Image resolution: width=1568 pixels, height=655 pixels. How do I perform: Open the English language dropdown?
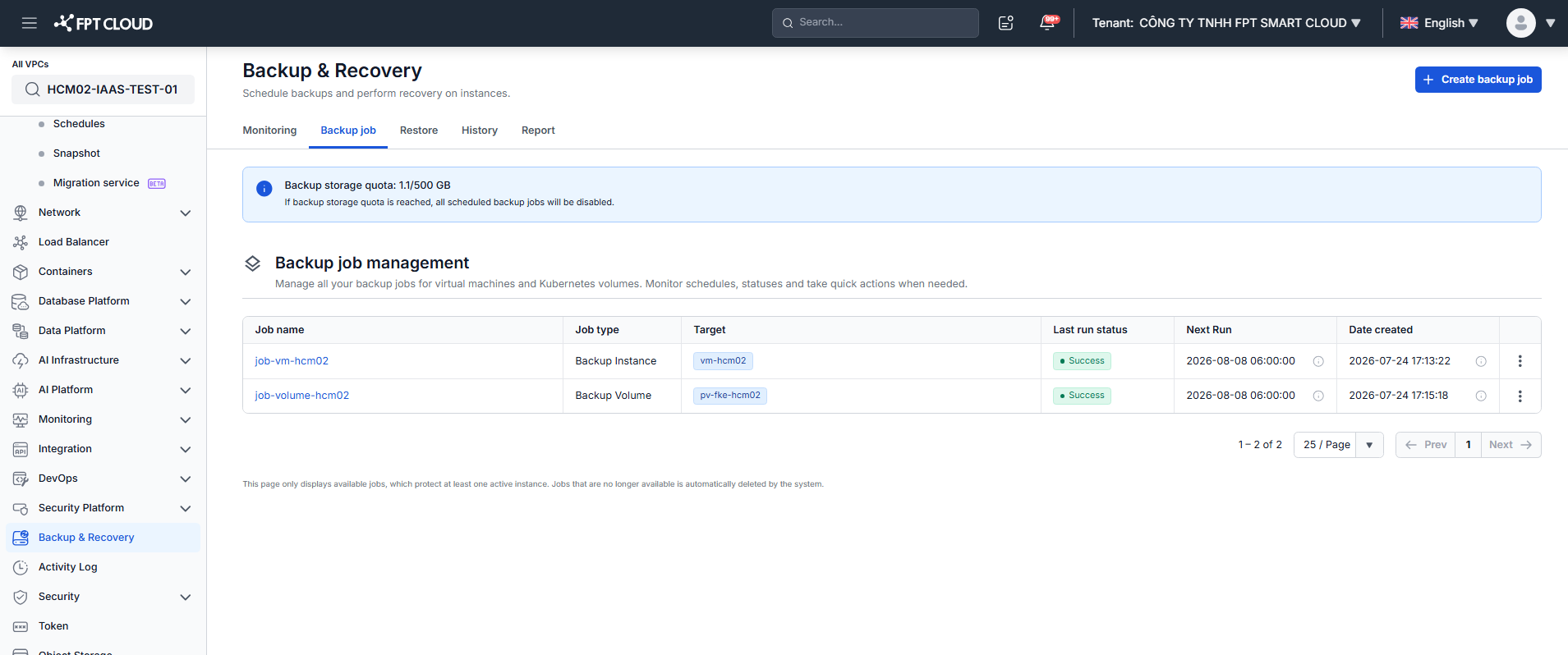click(1439, 23)
